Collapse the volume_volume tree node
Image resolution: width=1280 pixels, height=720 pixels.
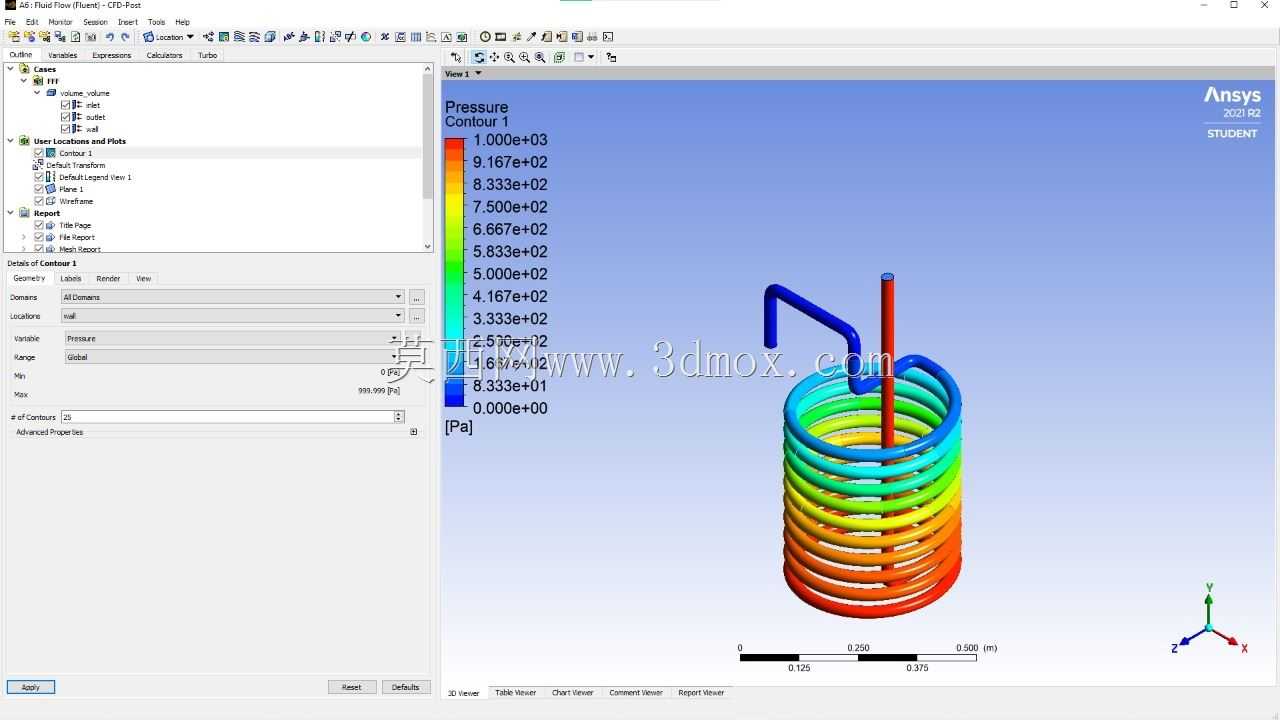[x=37, y=93]
